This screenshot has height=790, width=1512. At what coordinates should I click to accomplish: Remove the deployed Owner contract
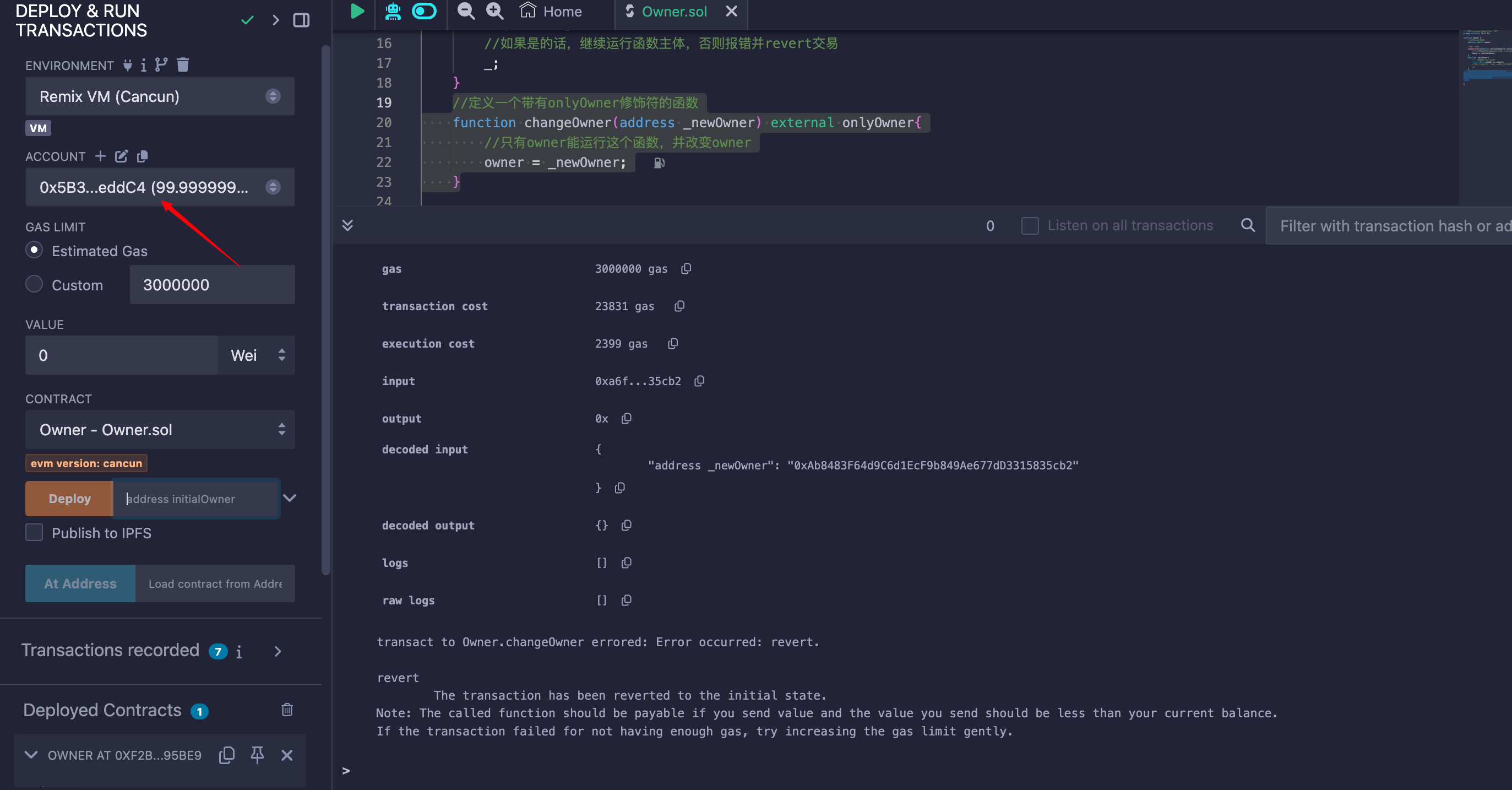[287, 755]
